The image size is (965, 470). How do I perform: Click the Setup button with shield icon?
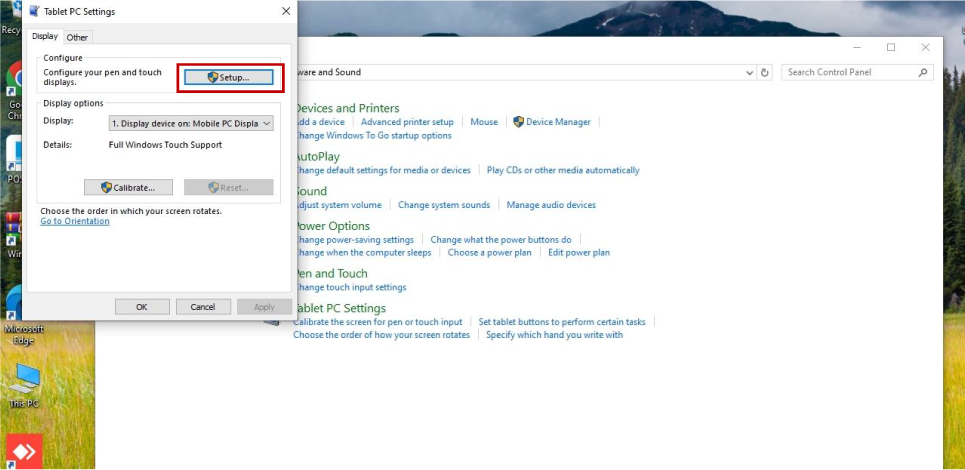[x=229, y=77]
